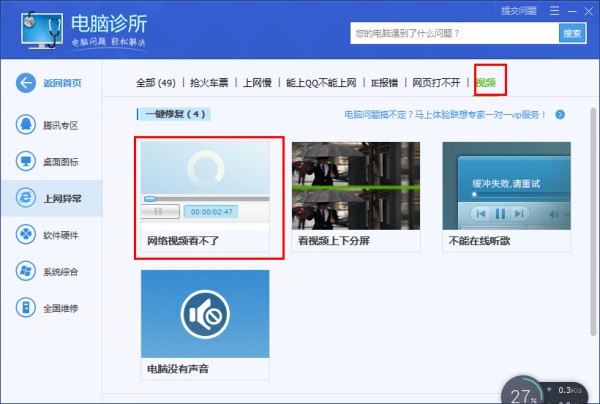The height and width of the screenshot is (404, 600).
Task: Click the 00:00/02:47 time display
Action: click(211, 212)
